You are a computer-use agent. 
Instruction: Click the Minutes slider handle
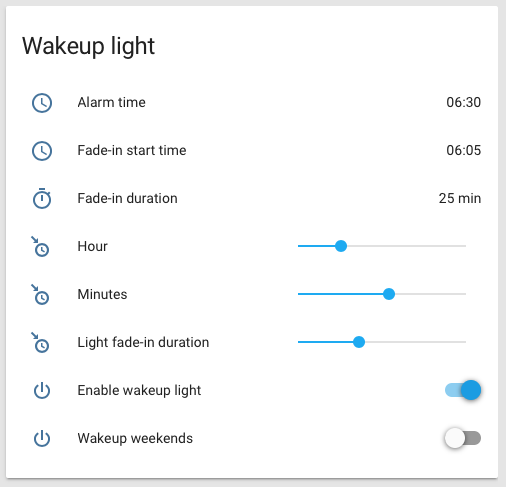tap(389, 294)
